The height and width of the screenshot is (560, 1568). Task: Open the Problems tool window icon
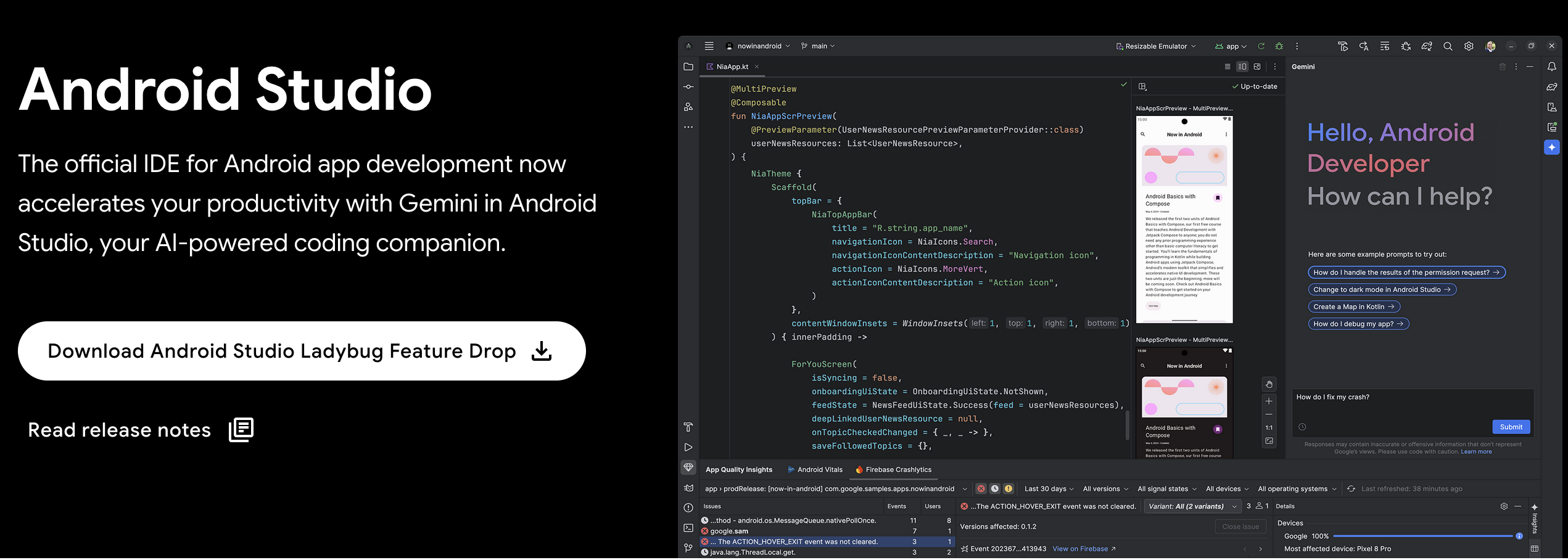pyautogui.click(x=688, y=508)
